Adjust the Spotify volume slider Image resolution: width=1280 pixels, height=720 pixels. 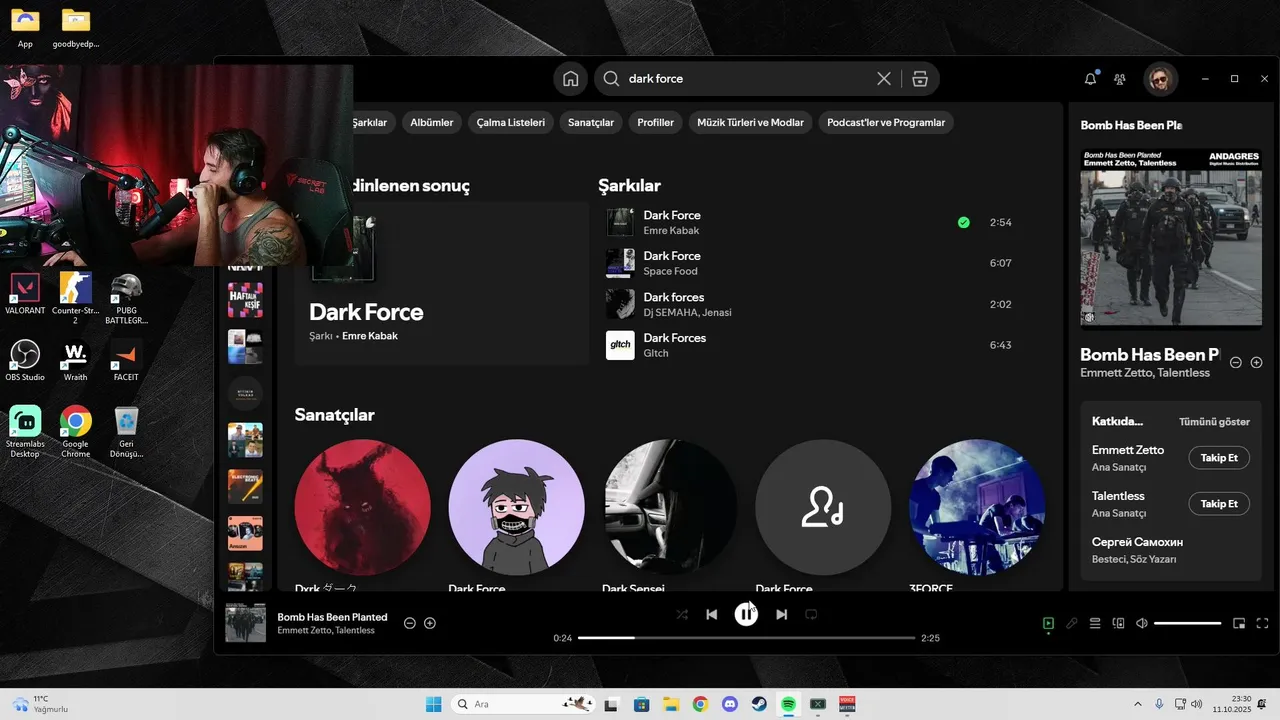pos(1188,623)
